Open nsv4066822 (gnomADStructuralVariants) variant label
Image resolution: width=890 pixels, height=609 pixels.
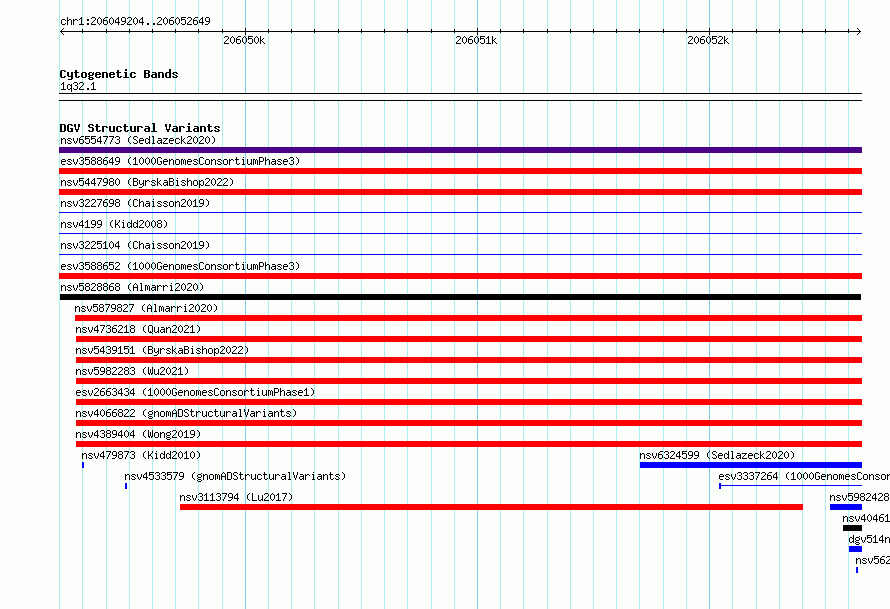[186, 413]
